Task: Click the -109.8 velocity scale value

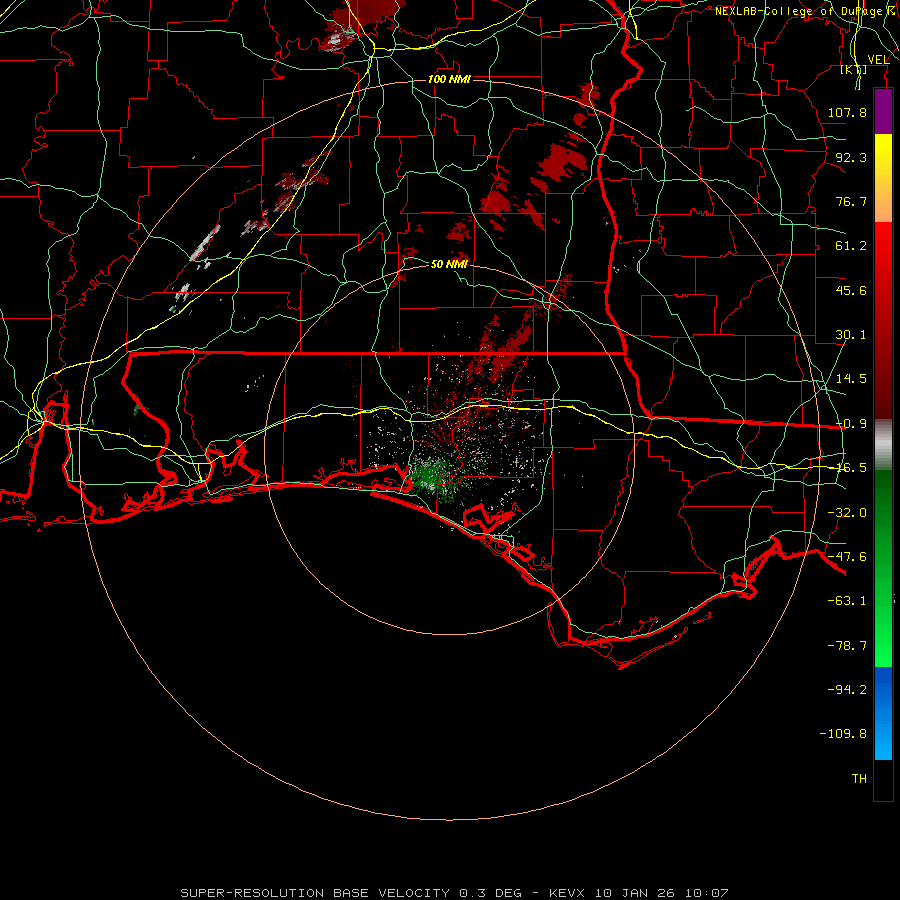Action: (843, 734)
